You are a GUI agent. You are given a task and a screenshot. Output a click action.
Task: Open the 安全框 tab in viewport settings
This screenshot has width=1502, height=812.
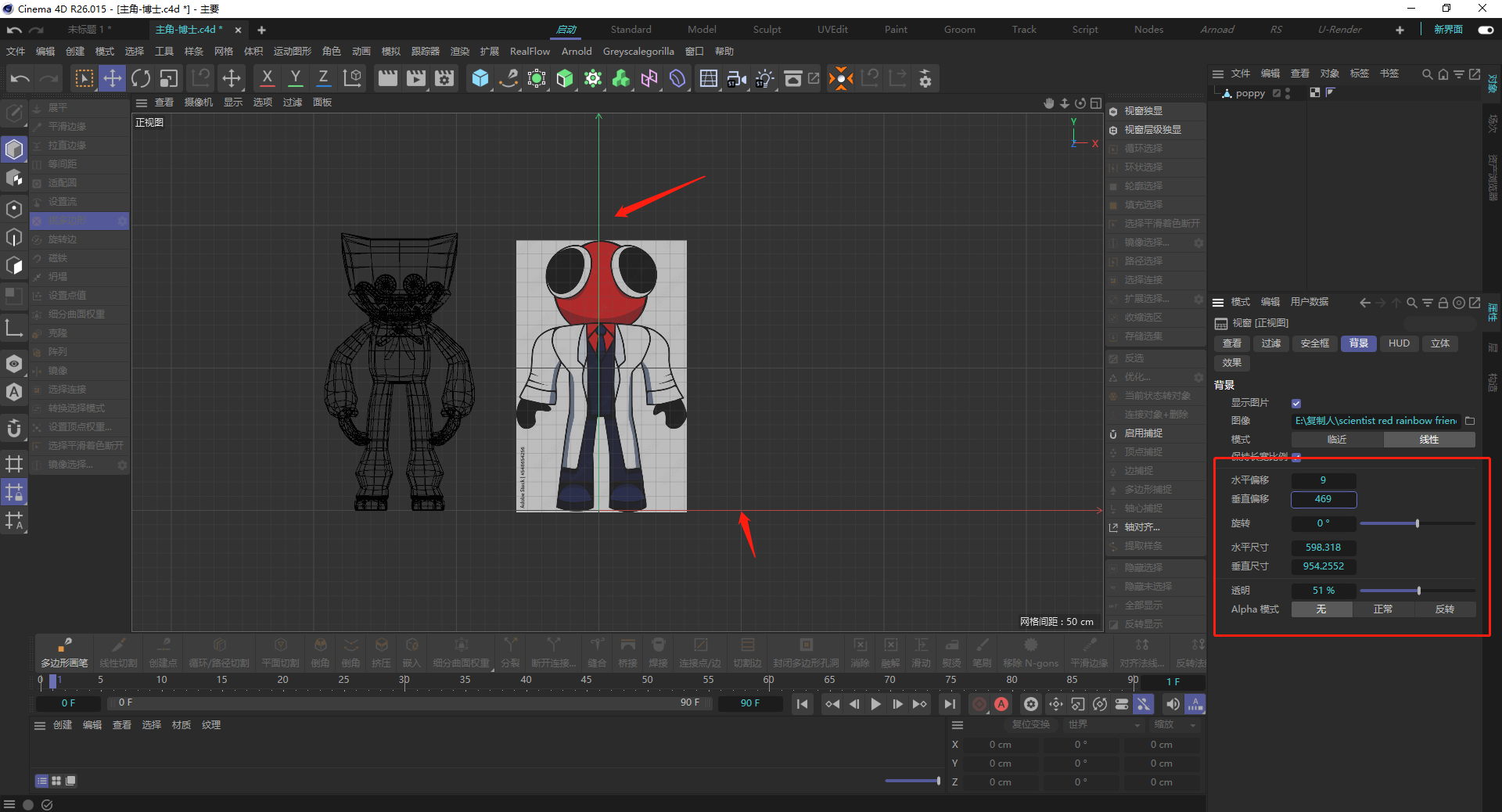pos(1314,343)
